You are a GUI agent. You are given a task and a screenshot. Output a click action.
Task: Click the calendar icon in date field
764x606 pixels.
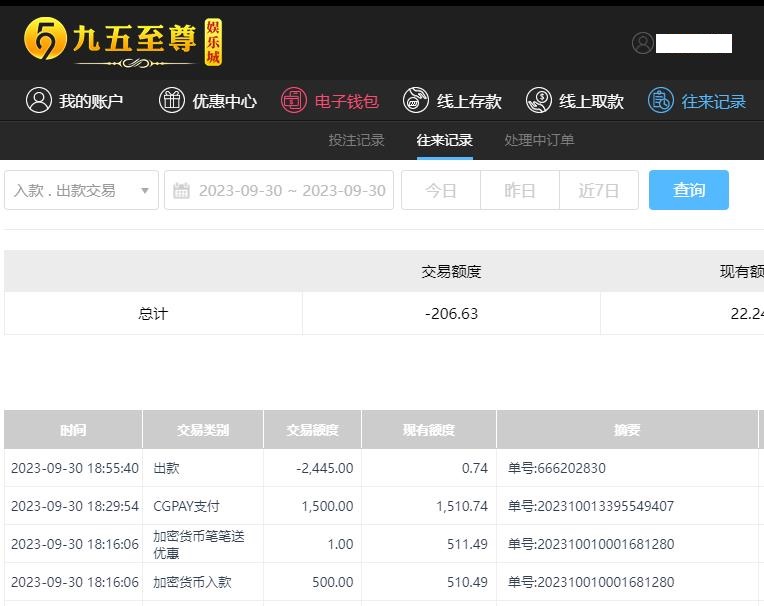pos(181,190)
